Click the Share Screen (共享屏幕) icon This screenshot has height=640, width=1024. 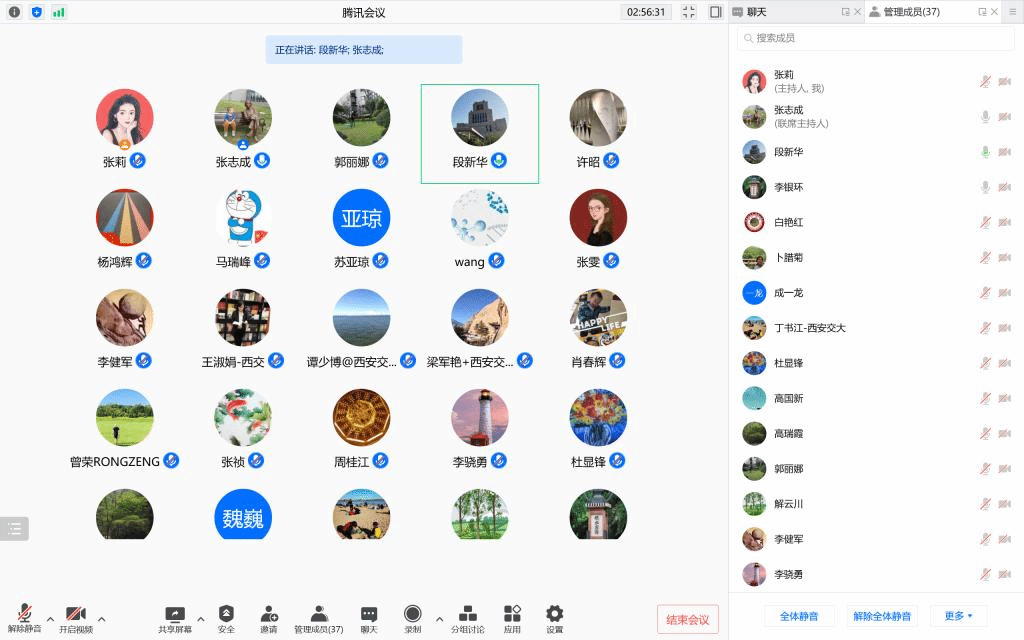pyautogui.click(x=174, y=615)
